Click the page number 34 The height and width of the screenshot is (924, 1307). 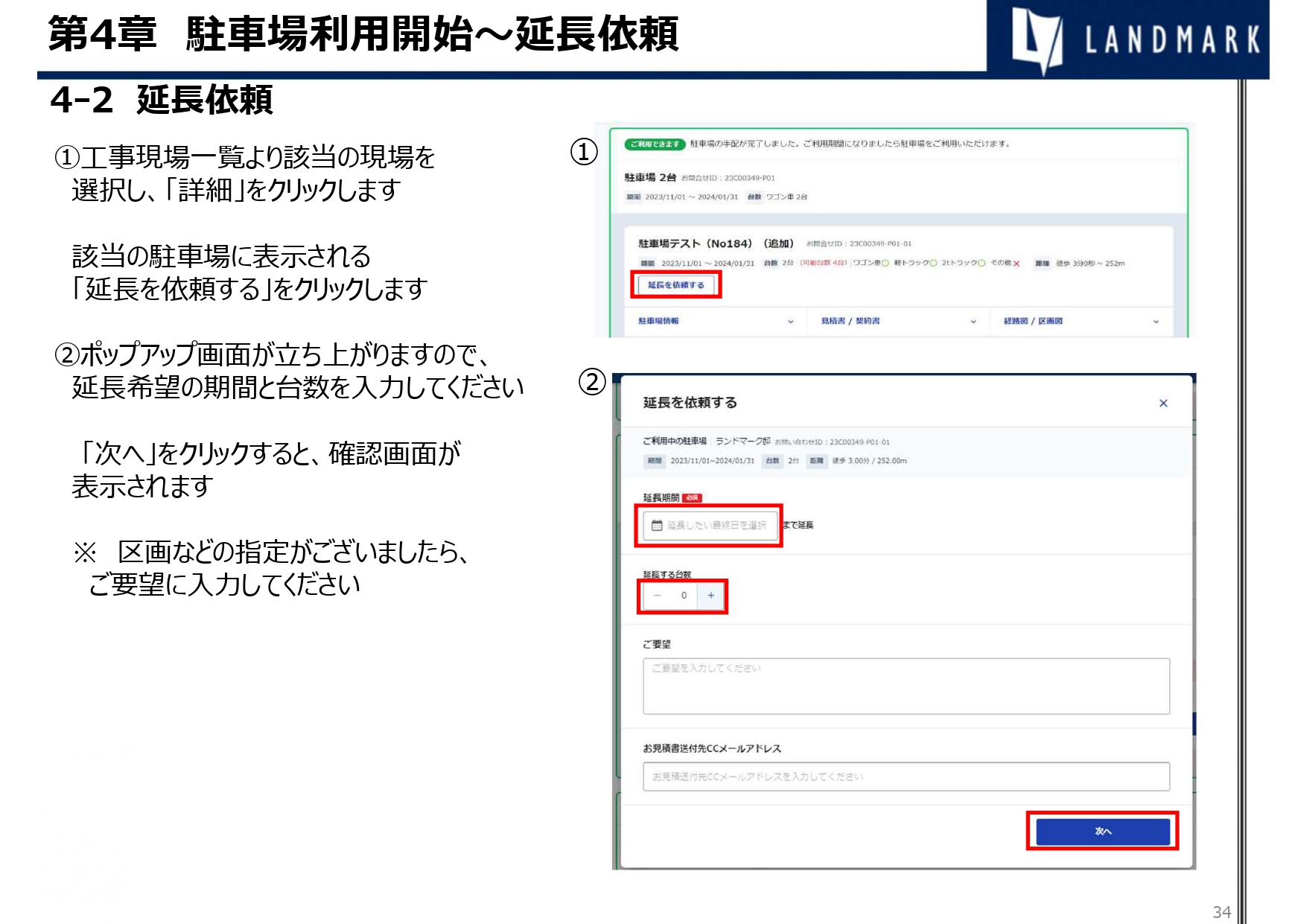tap(1222, 912)
